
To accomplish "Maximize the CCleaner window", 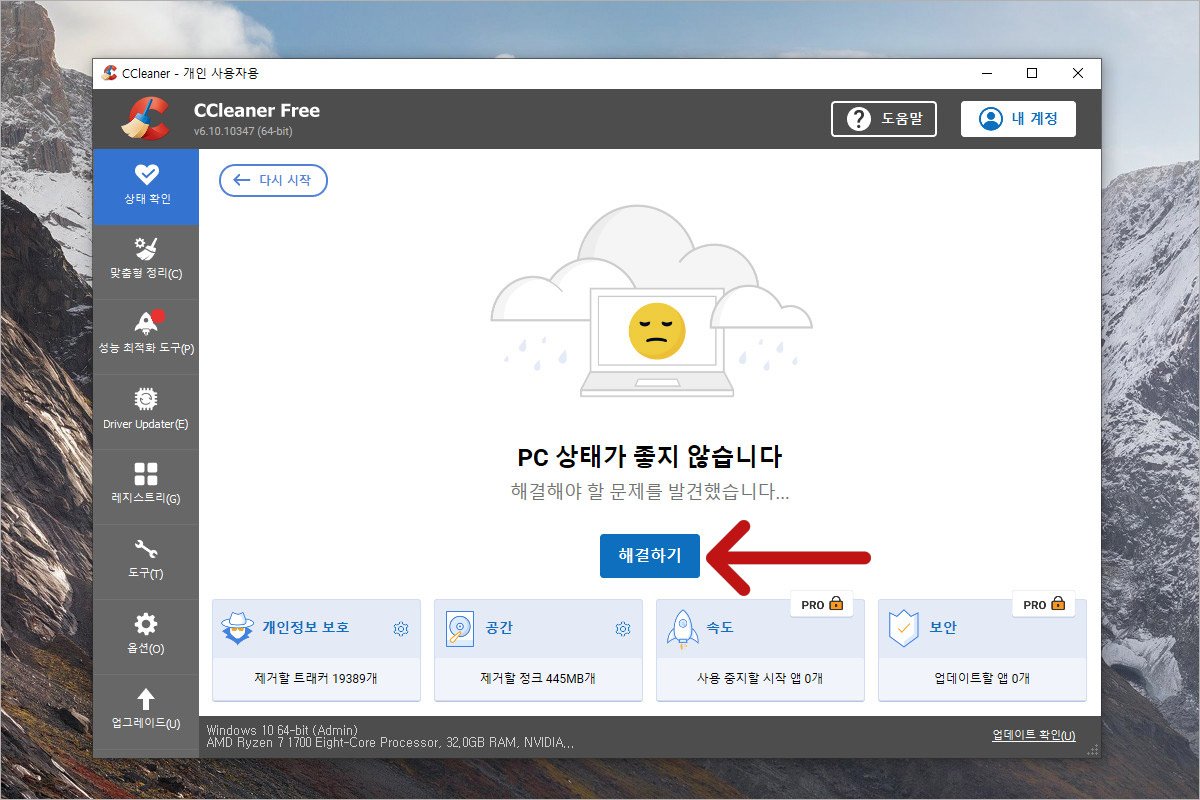I will pos(1032,73).
